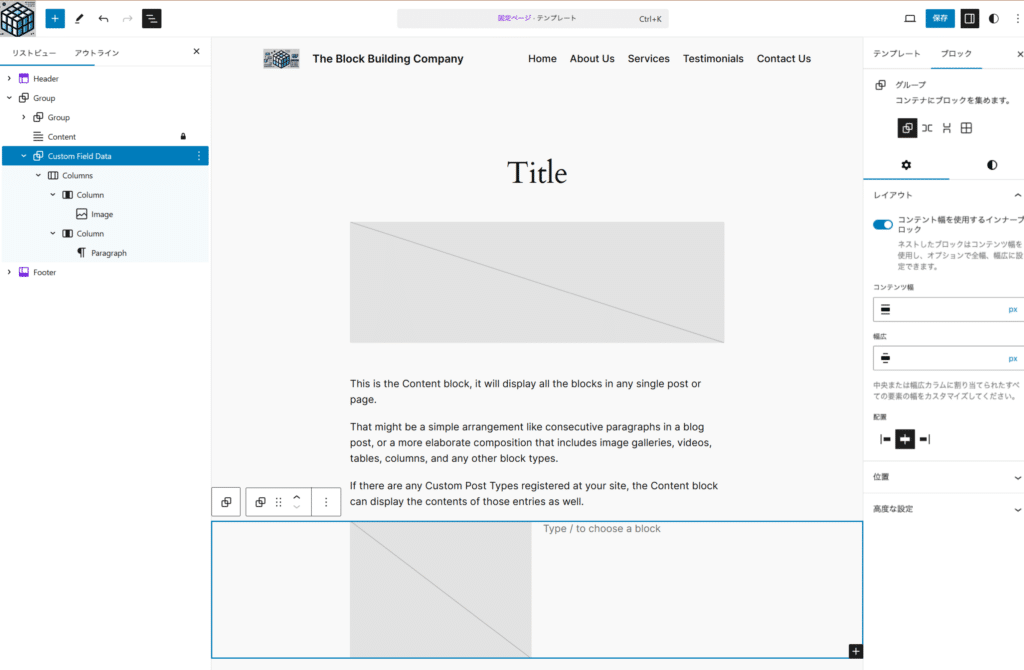The height and width of the screenshot is (670, 1024).
Task: Transform the Group to a Row variation
Action: point(929,127)
